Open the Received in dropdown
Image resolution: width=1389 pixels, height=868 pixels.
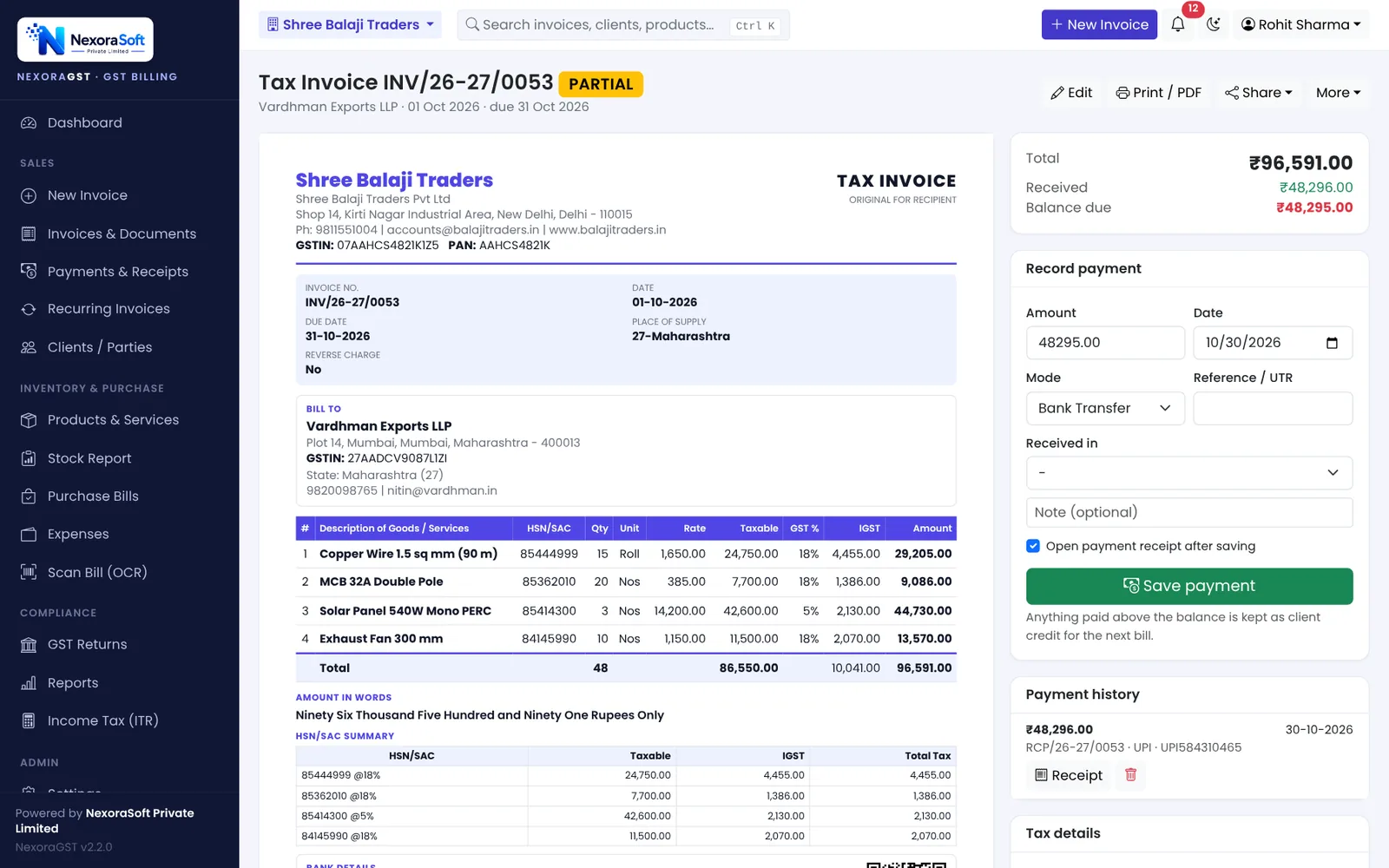1189,473
